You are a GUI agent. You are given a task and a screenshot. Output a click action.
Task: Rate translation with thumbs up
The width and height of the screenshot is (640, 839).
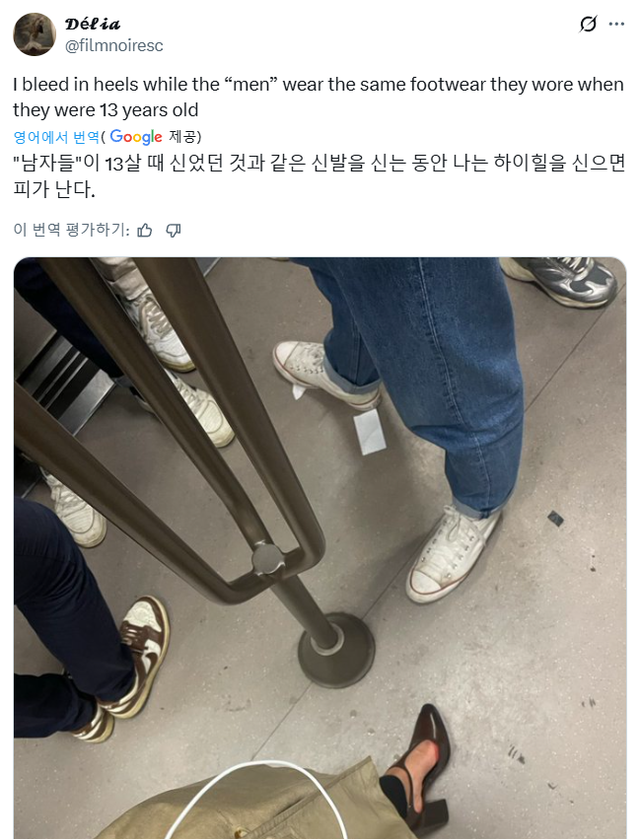click(144, 230)
